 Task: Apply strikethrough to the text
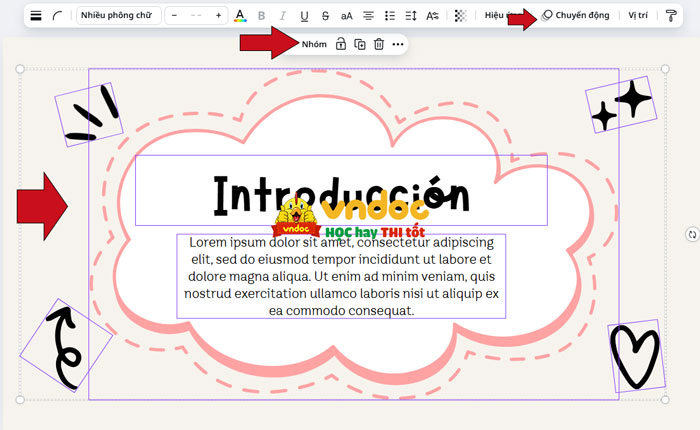click(325, 16)
